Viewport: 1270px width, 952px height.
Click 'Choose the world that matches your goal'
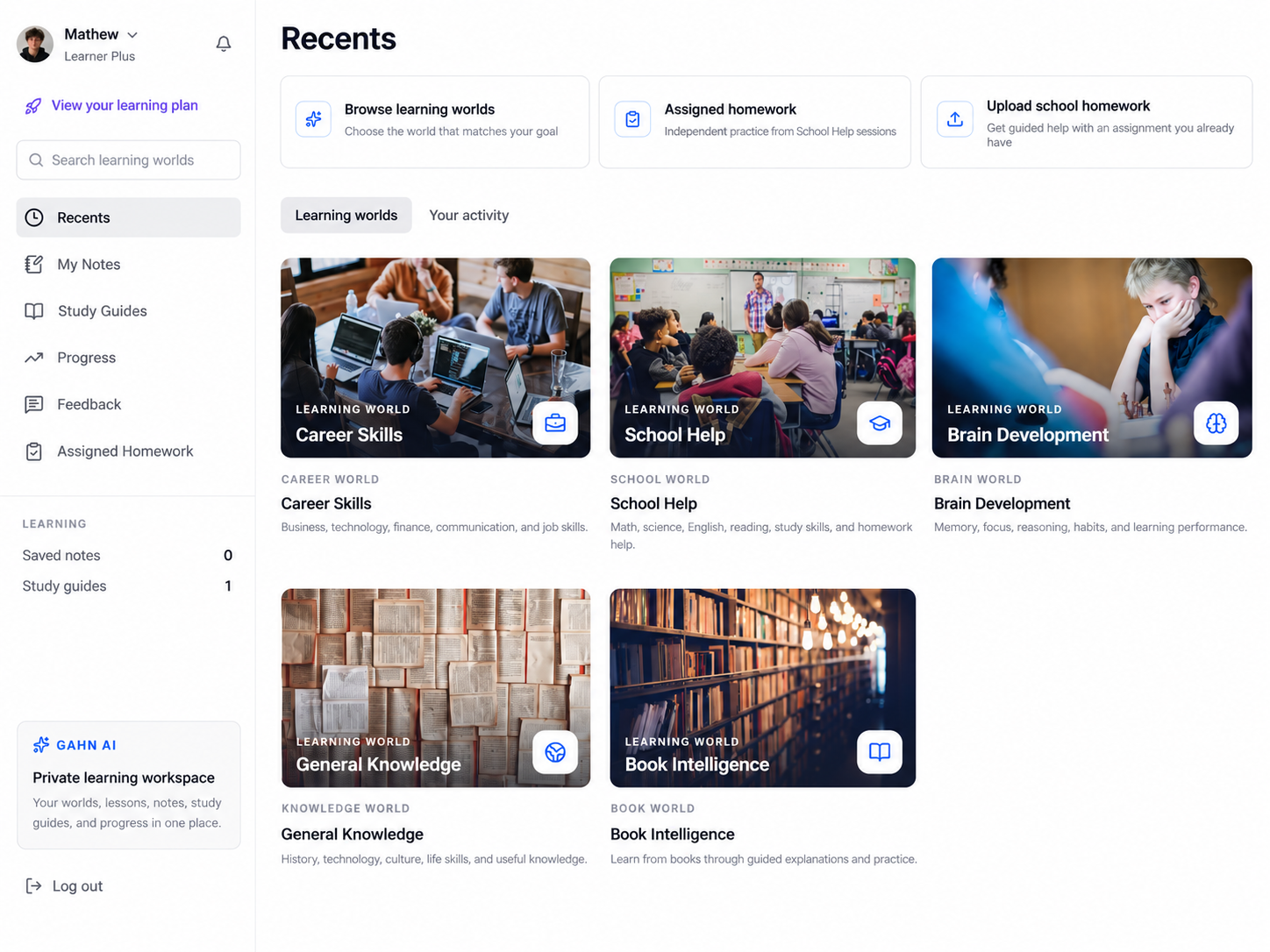pos(452,131)
